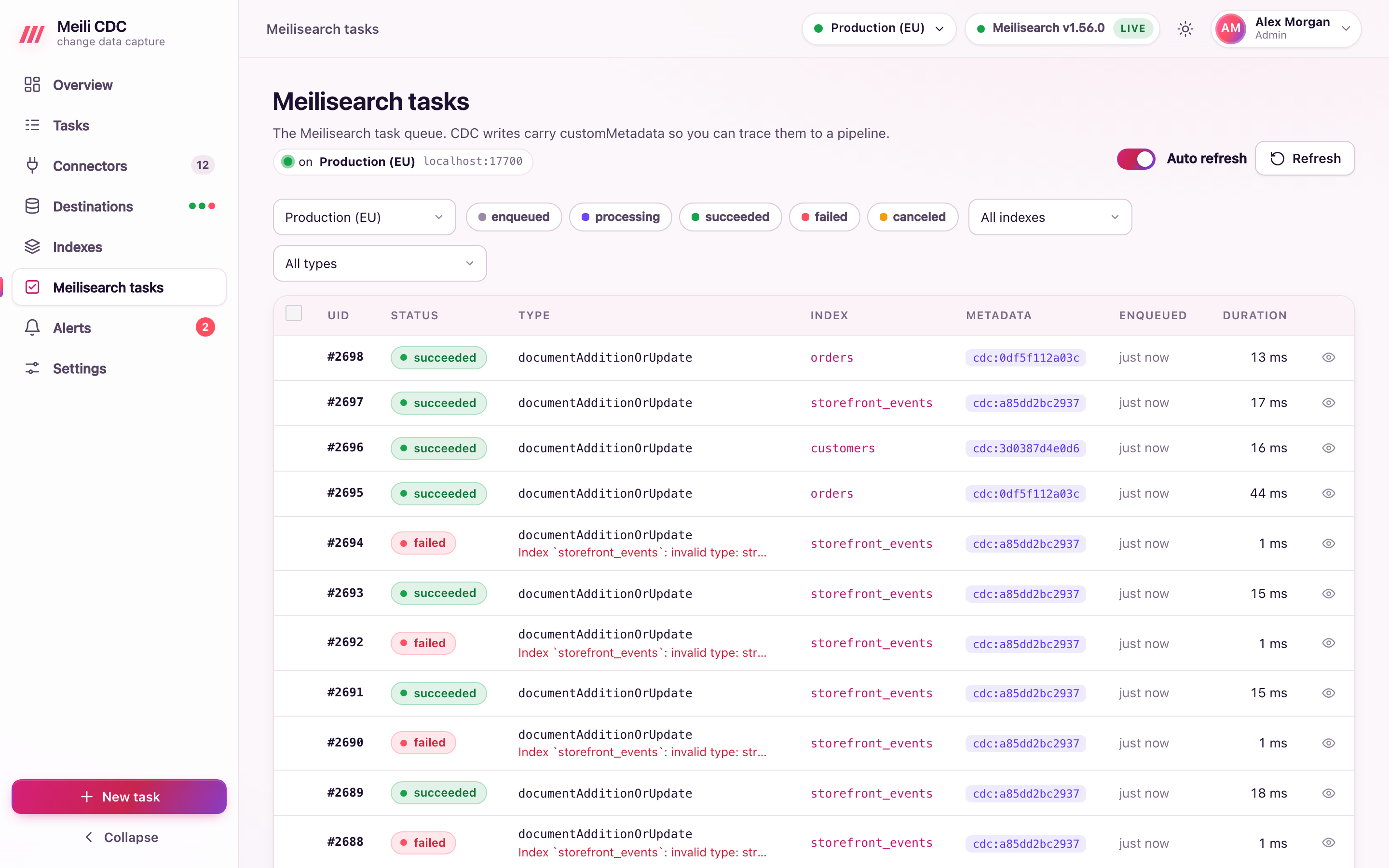
Task: Click the Connectors plug icon
Action: tap(32, 166)
